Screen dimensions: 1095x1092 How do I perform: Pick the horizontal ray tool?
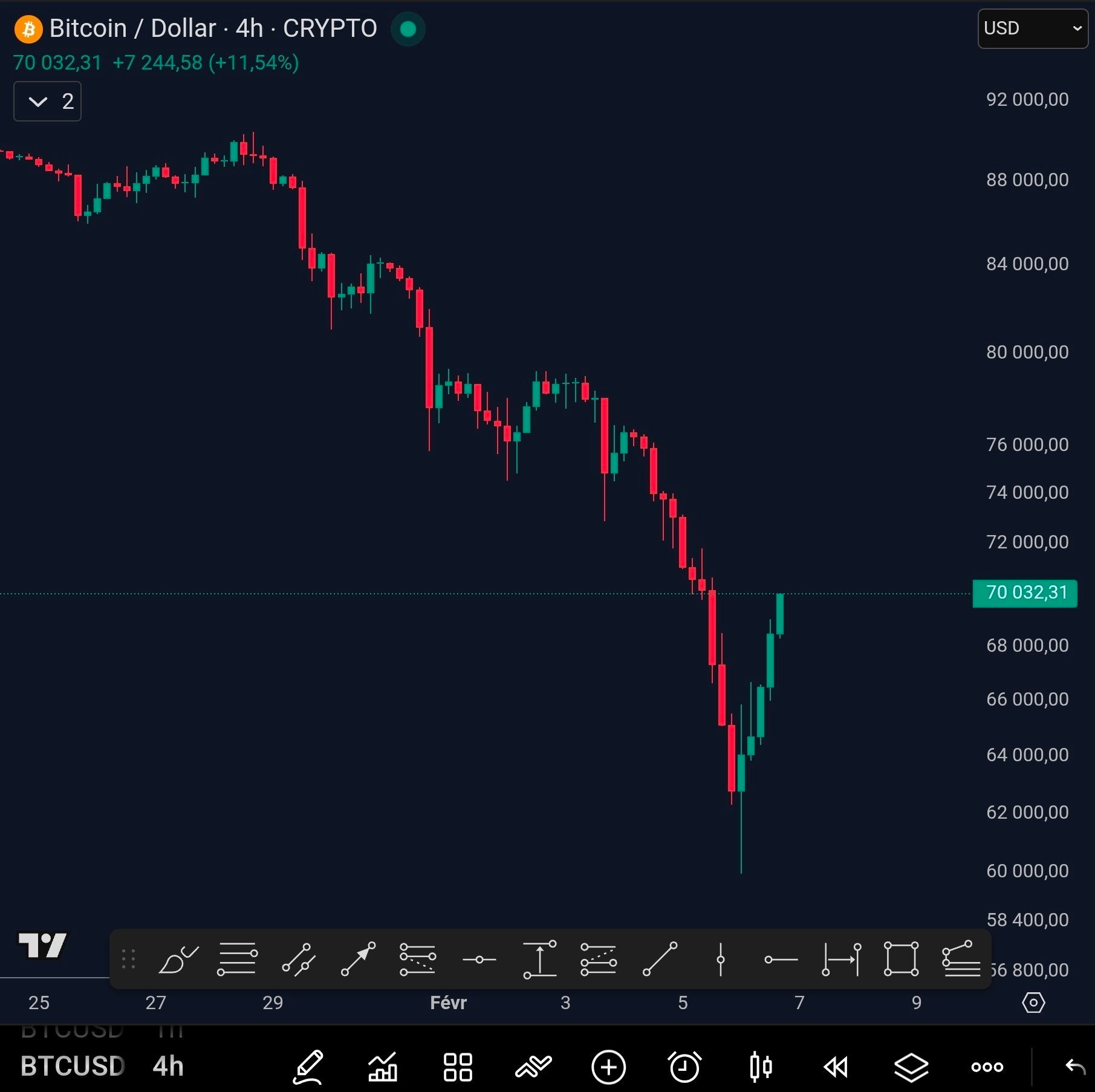point(781,960)
